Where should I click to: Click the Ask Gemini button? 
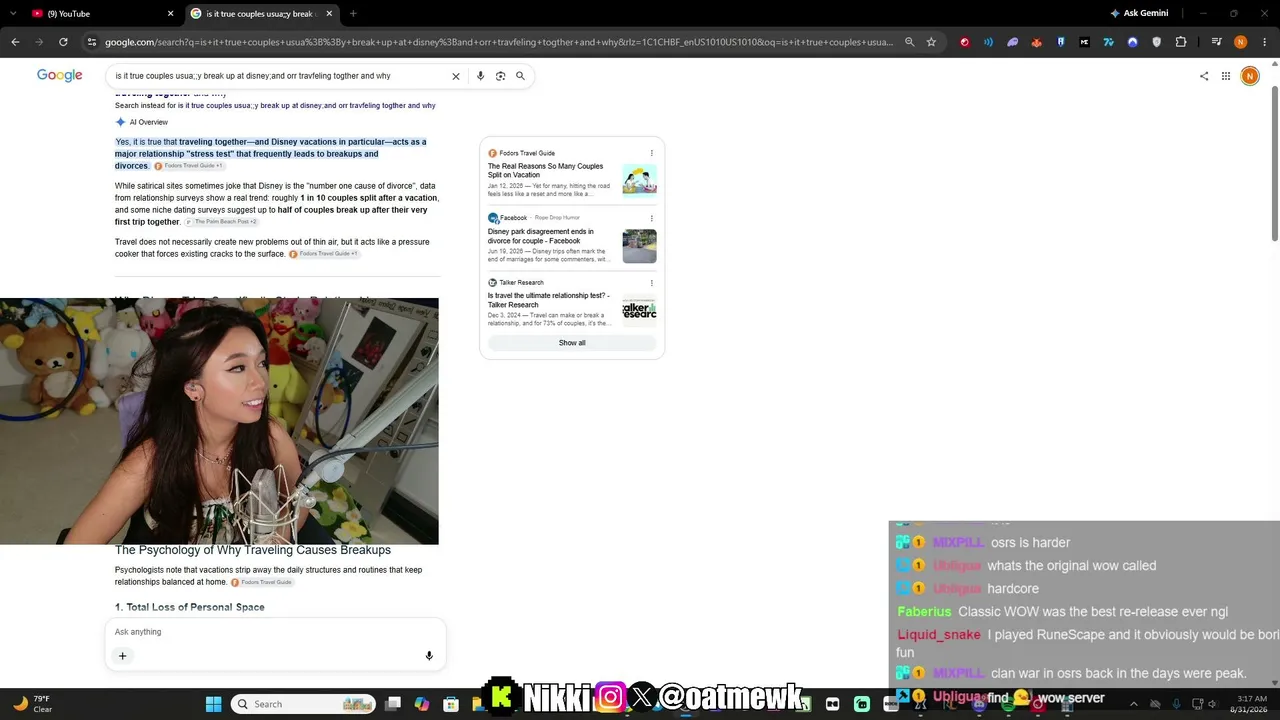pyautogui.click(x=1139, y=13)
